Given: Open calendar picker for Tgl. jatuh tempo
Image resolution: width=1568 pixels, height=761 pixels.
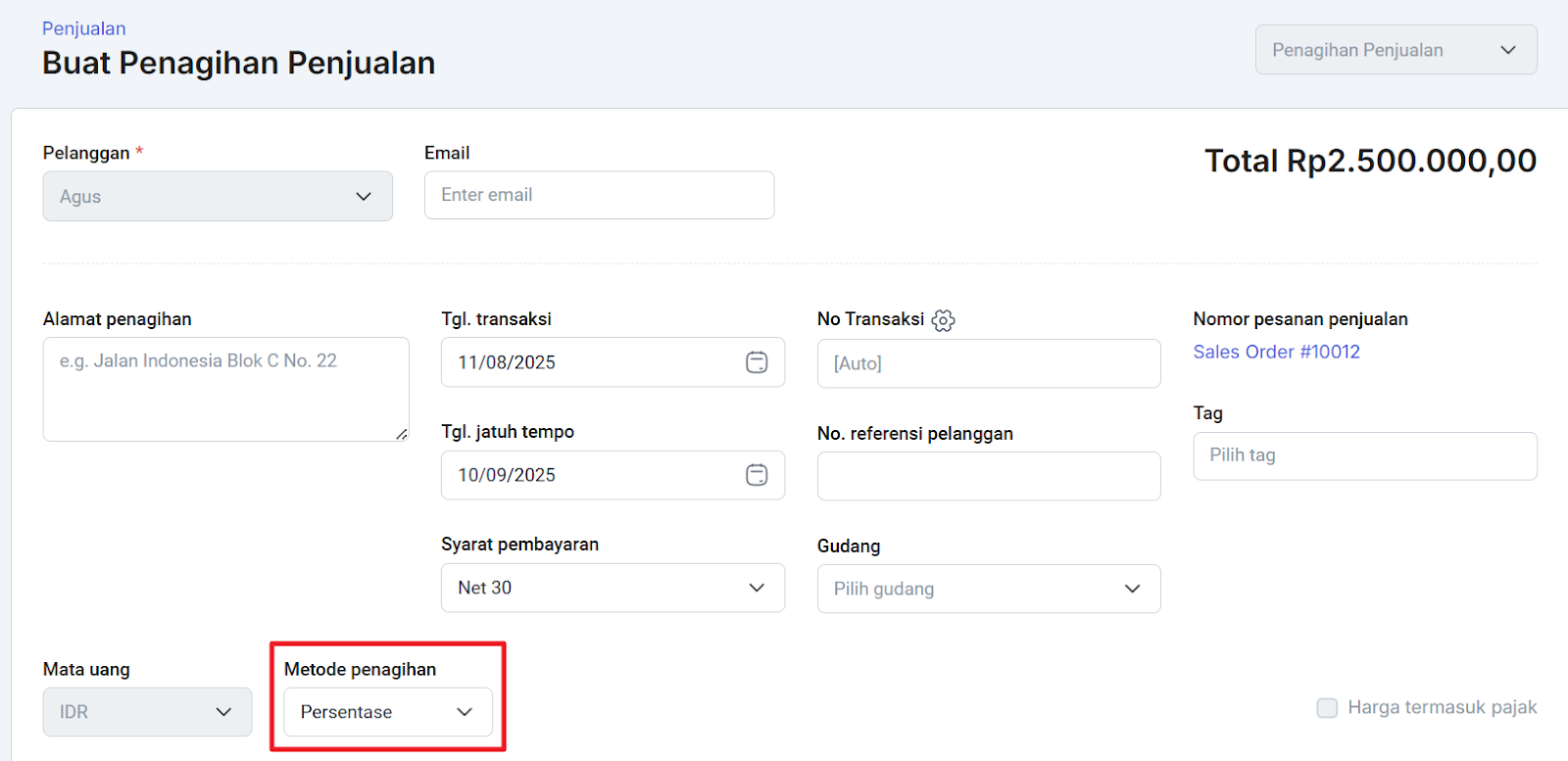Looking at the screenshot, I should coord(757,475).
